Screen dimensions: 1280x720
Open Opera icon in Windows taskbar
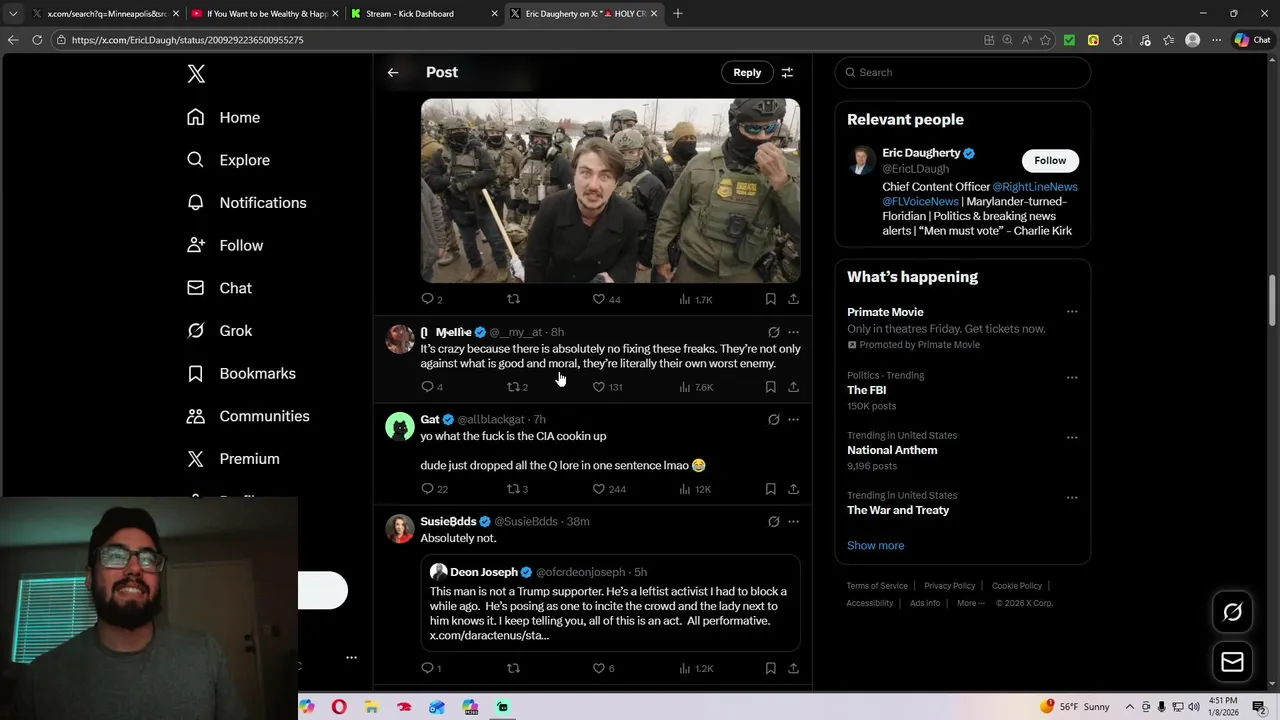pos(339,707)
